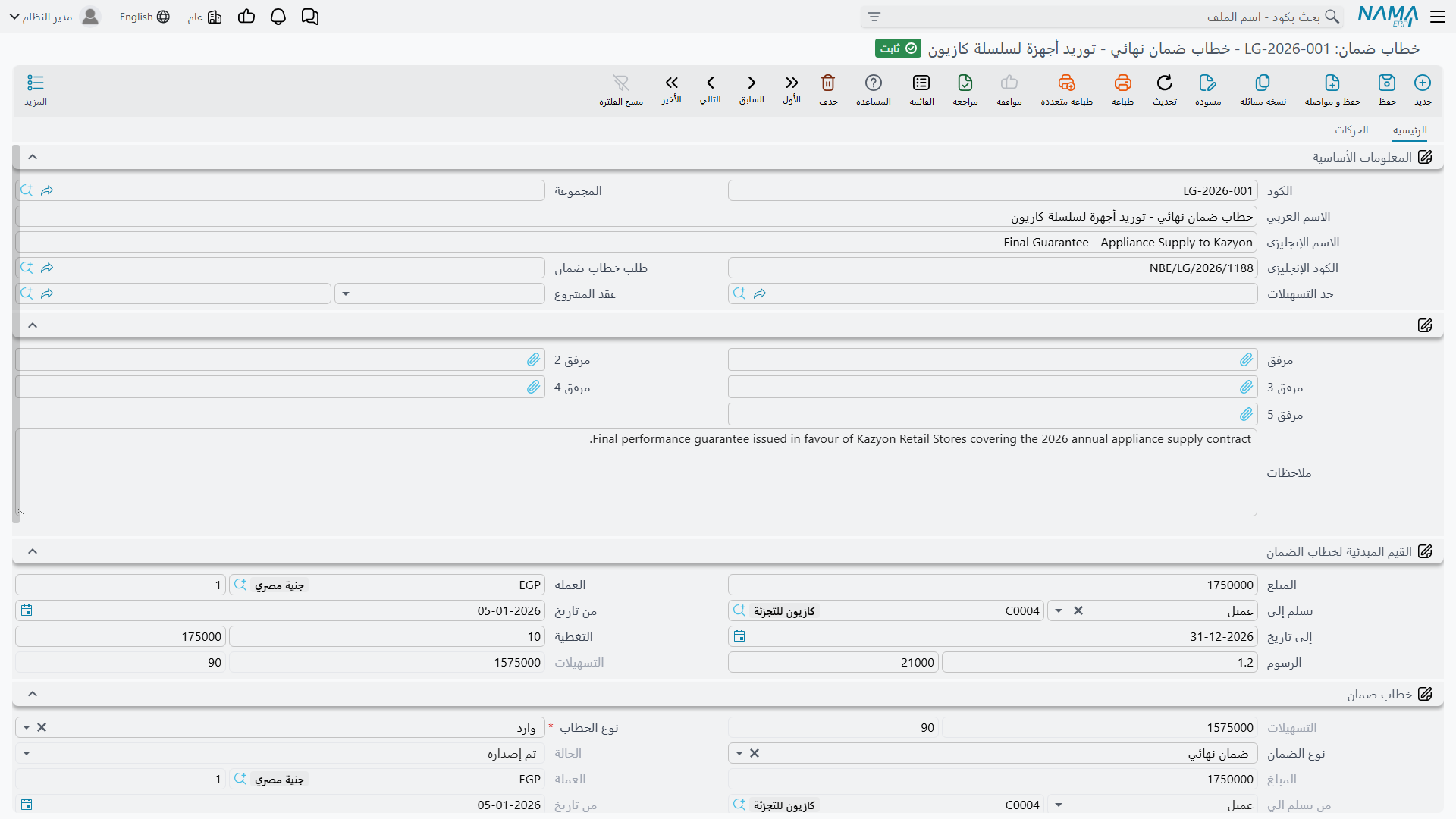Click the عام branch selector
The height and width of the screenshot is (819, 1456).
[205, 17]
